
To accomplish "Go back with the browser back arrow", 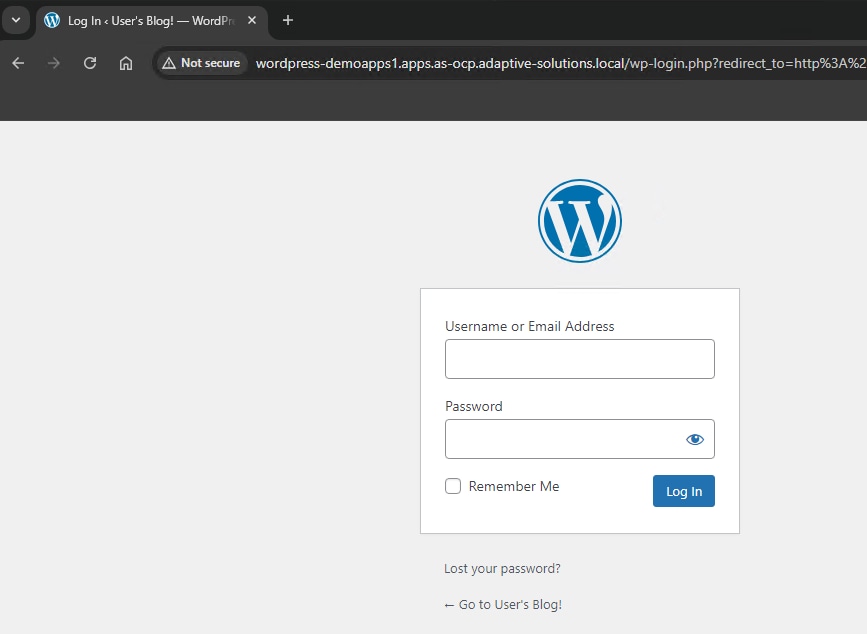I will pos(18,63).
